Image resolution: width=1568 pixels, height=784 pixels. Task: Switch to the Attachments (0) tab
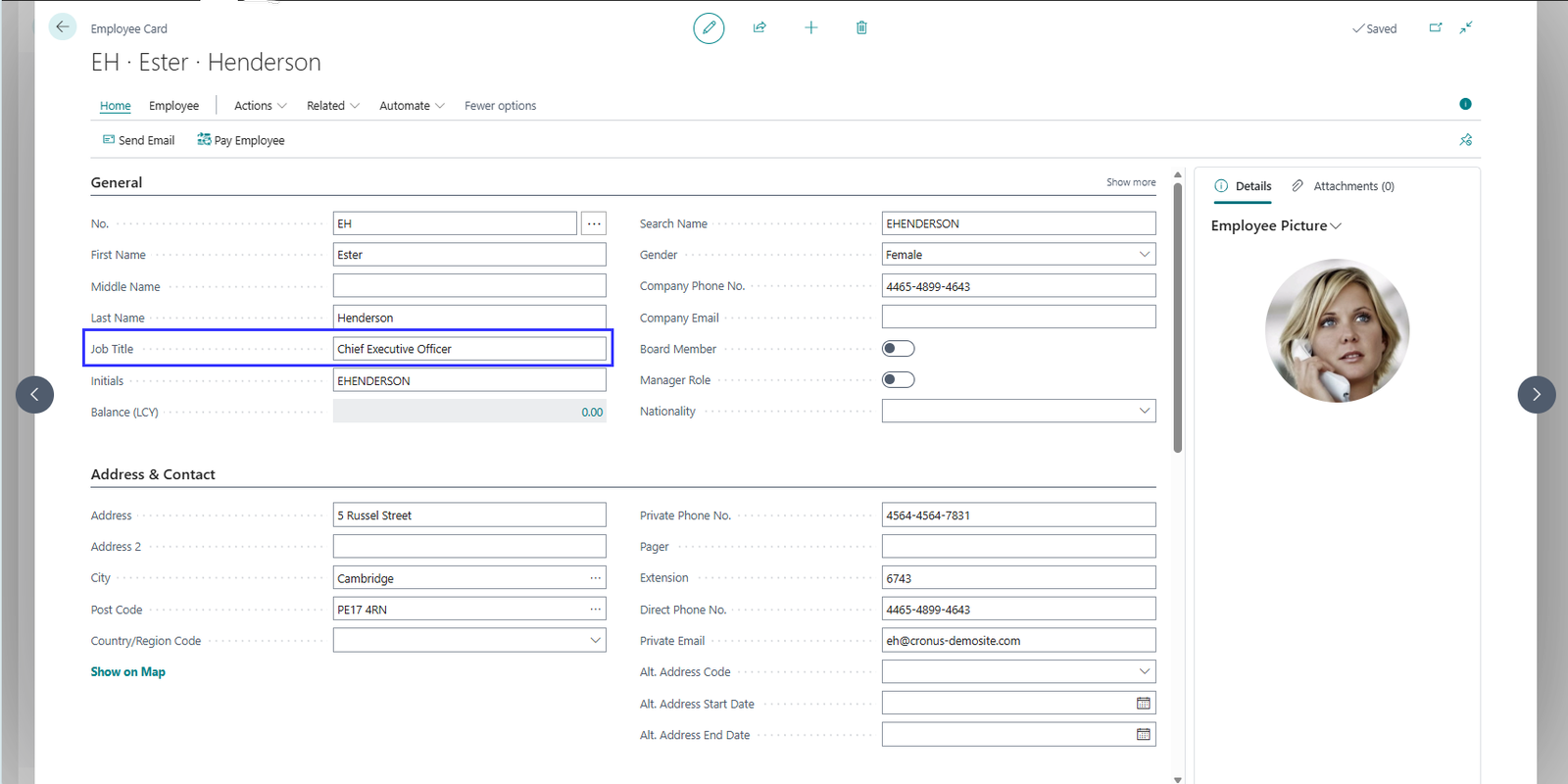pos(1343,186)
